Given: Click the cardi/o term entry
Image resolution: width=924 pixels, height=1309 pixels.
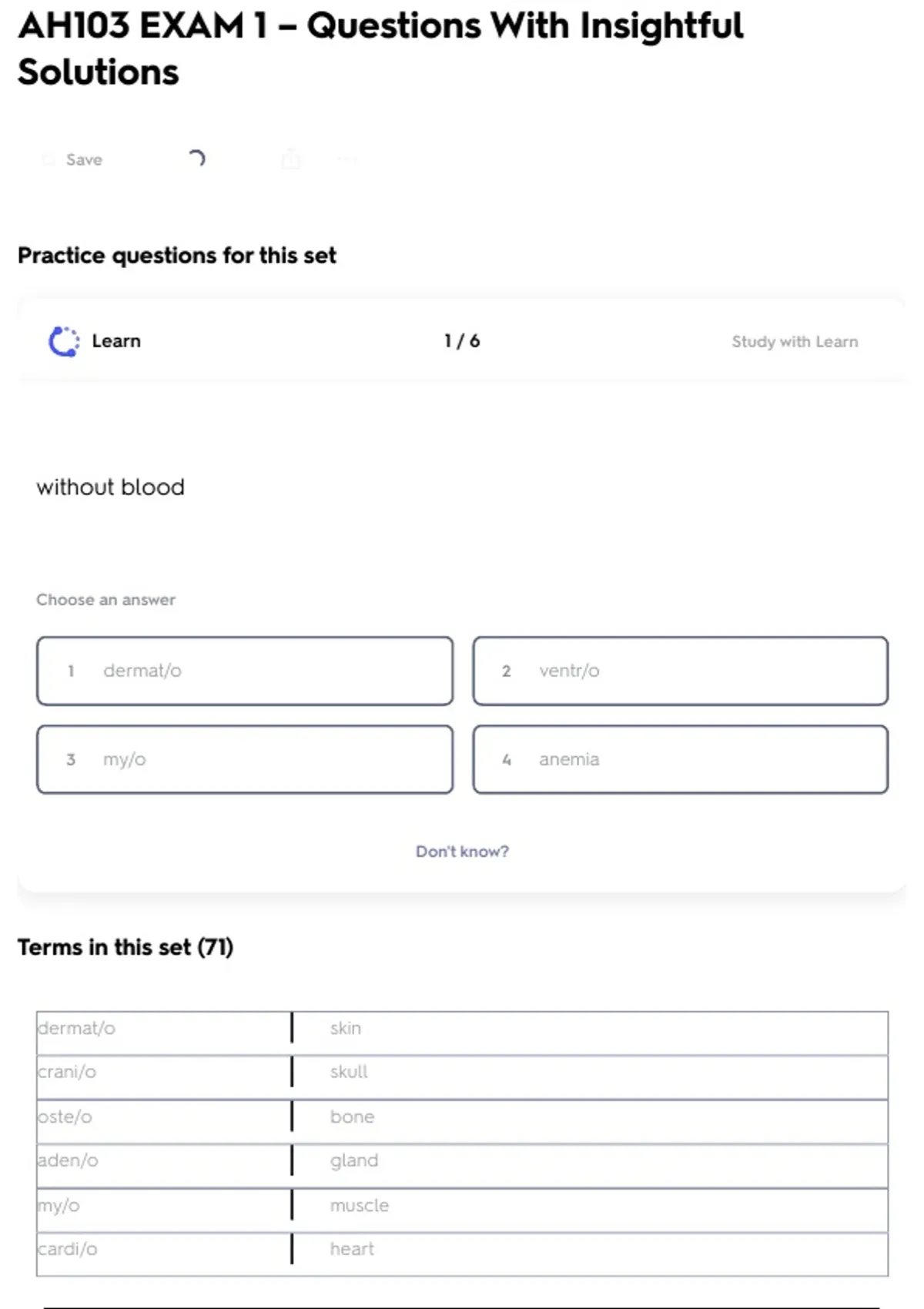Looking at the screenshot, I should pyautogui.click(x=69, y=1250).
